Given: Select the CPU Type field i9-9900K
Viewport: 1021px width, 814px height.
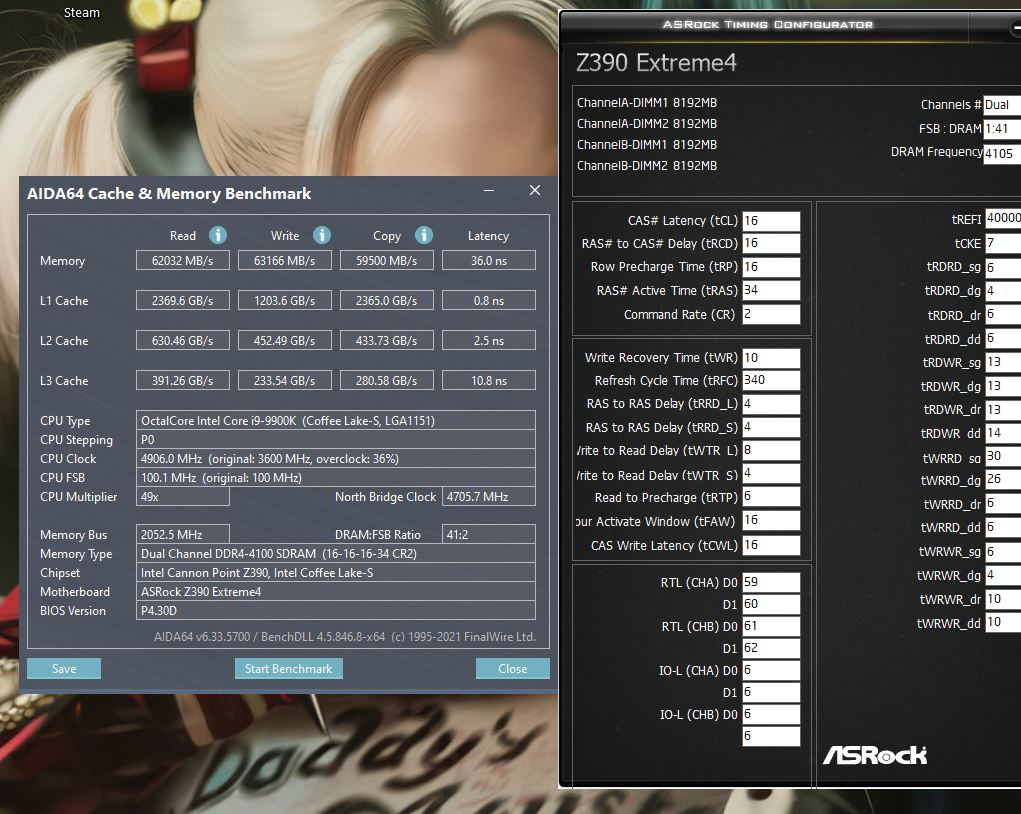Looking at the screenshot, I should (336, 421).
